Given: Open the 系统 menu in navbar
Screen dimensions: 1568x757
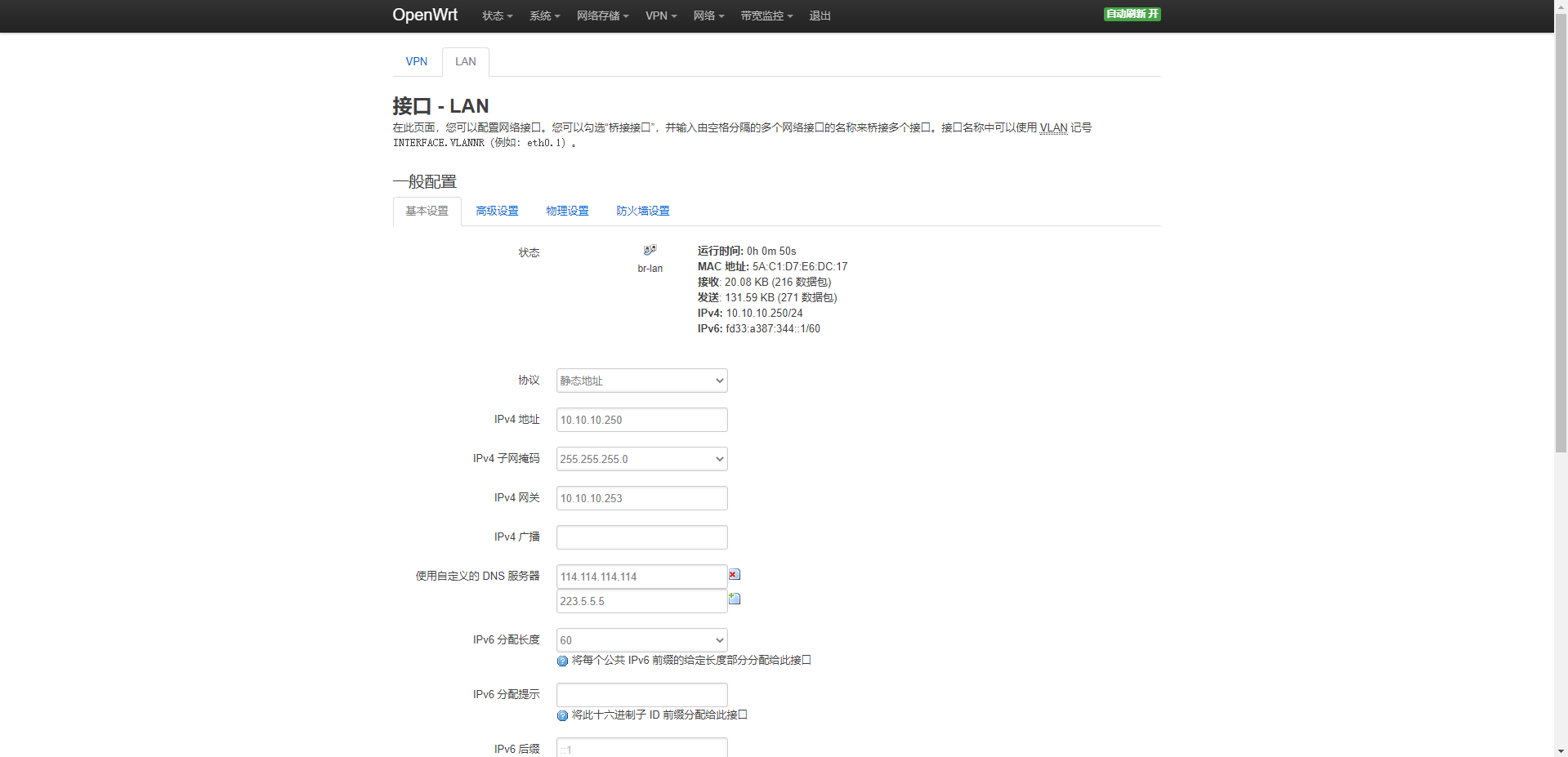Looking at the screenshot, I should tap(544, 16).
